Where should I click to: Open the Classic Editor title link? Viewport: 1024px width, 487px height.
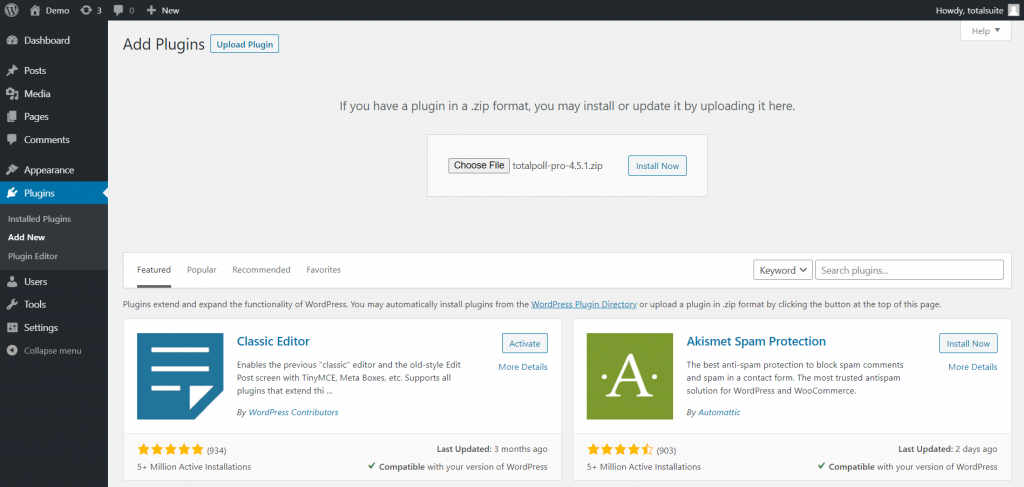[x=273, y=341]
